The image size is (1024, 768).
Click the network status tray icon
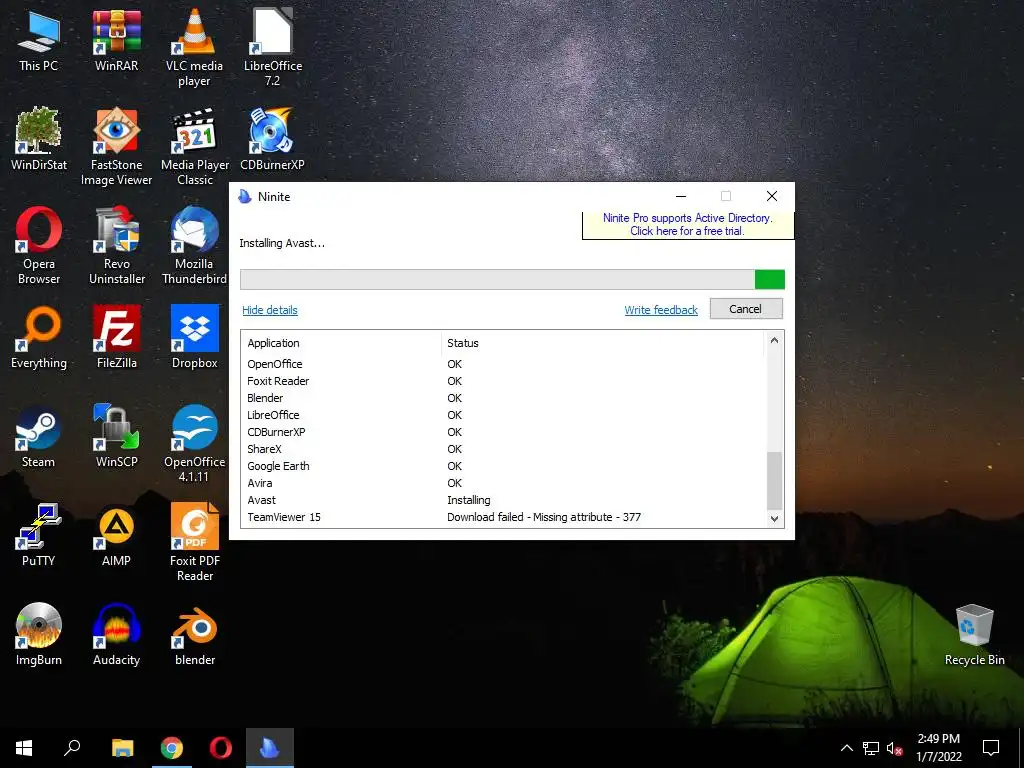click(x=871, y=748)
